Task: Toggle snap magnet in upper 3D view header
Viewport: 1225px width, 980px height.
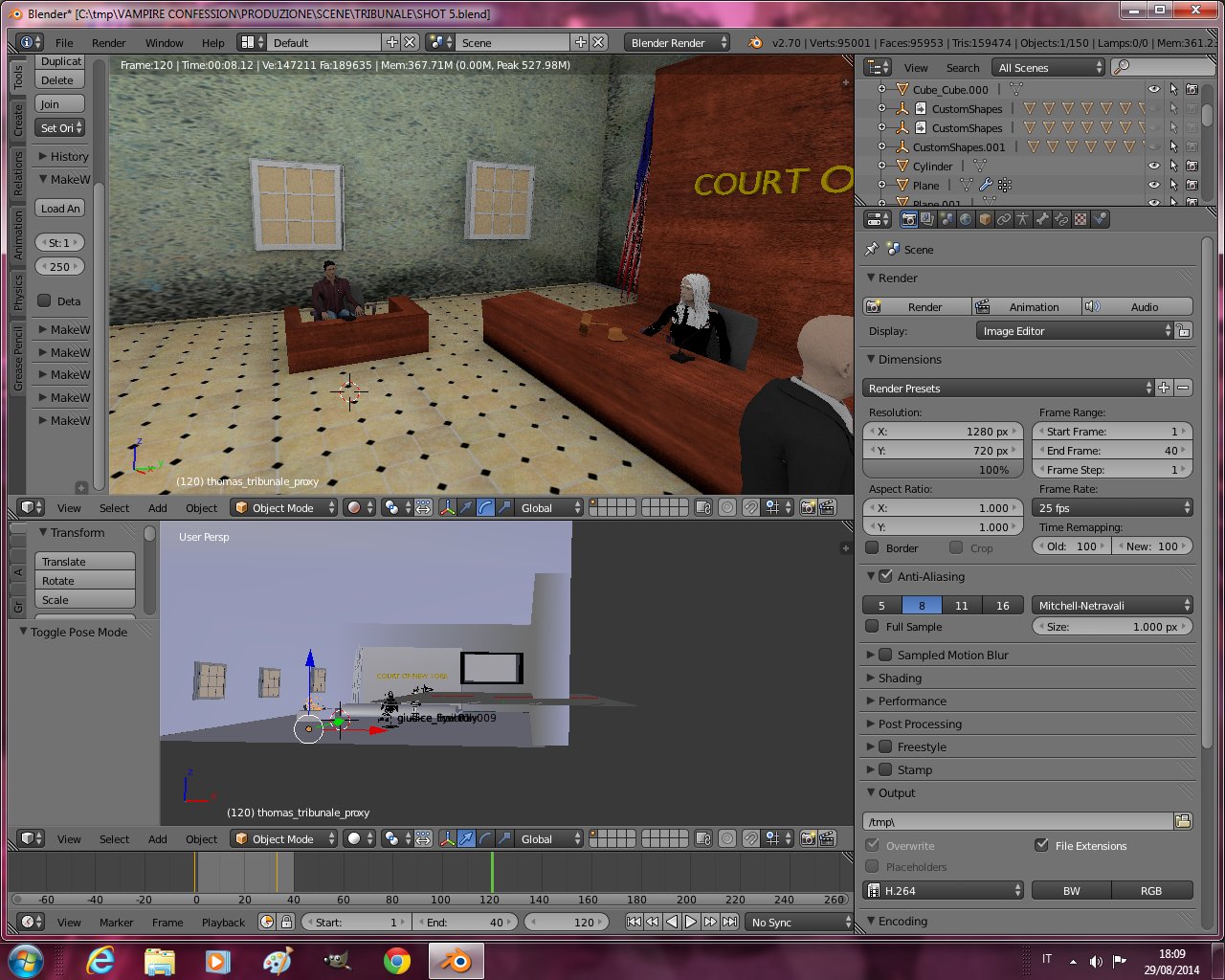Action: [752, 508]
